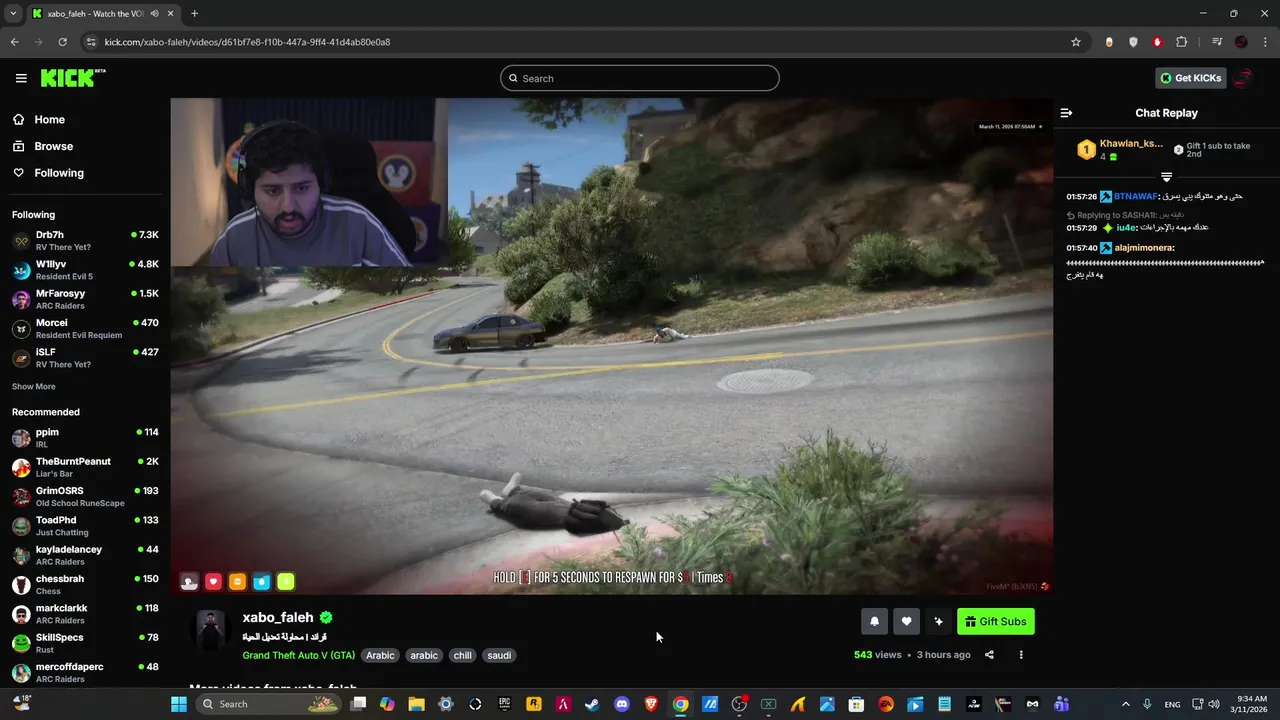Open the Chrome three-dot menu
The image size is (1280, 720).
1265,42
